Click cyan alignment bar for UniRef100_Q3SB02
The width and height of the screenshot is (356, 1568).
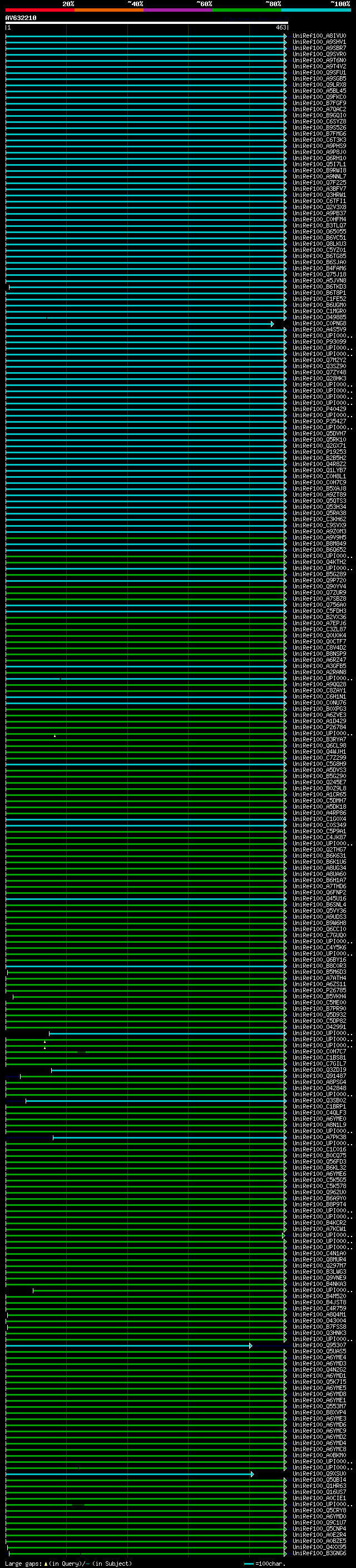click(x=156, y=1101)
